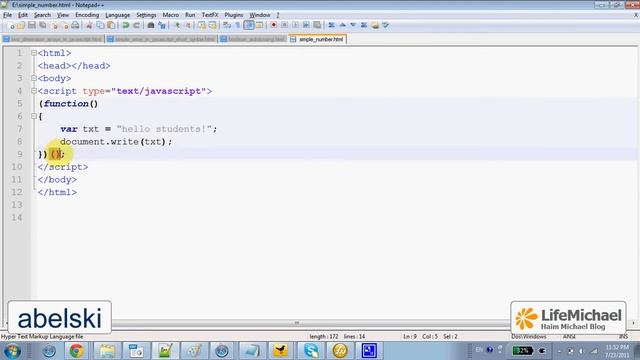Click the taskbar clock showing 11:32 PM
640x360 pixels.
pyautogui.click(x=617, y=351)
